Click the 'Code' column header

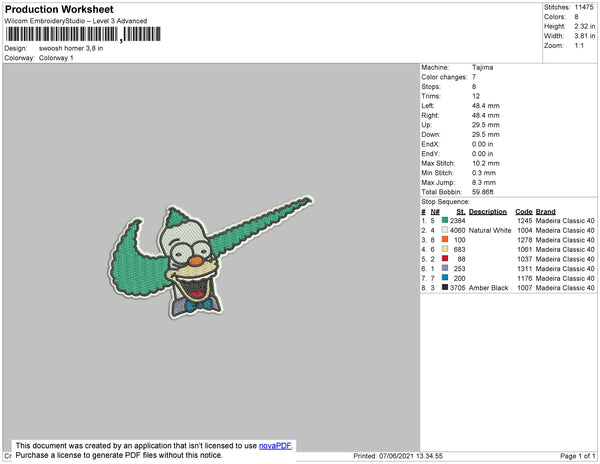[524, 212]
